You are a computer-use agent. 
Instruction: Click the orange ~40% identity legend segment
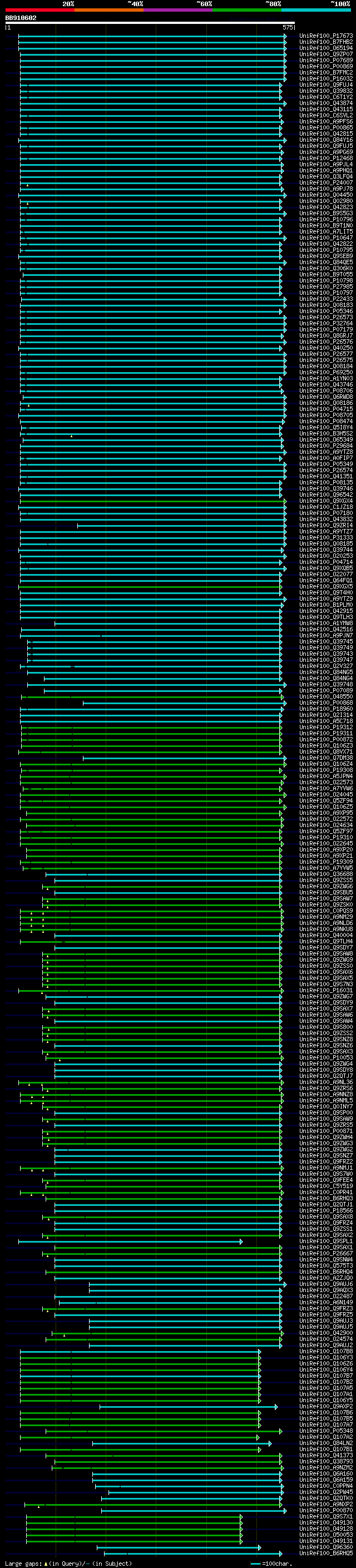coord(109,10)
